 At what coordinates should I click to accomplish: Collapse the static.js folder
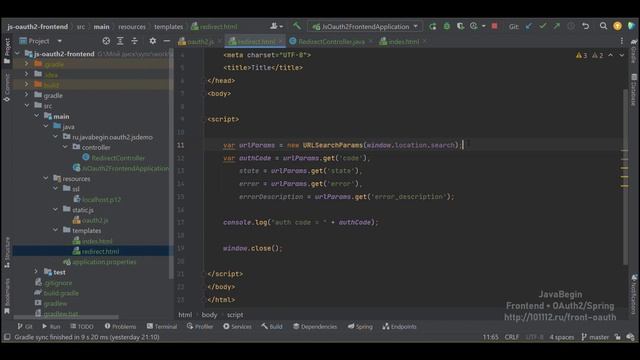coord(56,209)
